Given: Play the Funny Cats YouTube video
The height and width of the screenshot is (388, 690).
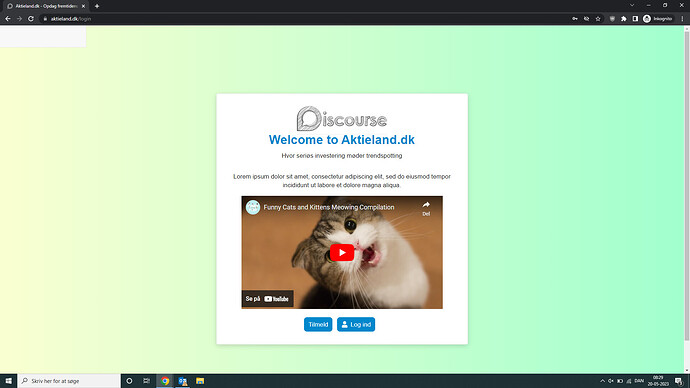Looking at the screenshot, I should (x=342, y=253).
